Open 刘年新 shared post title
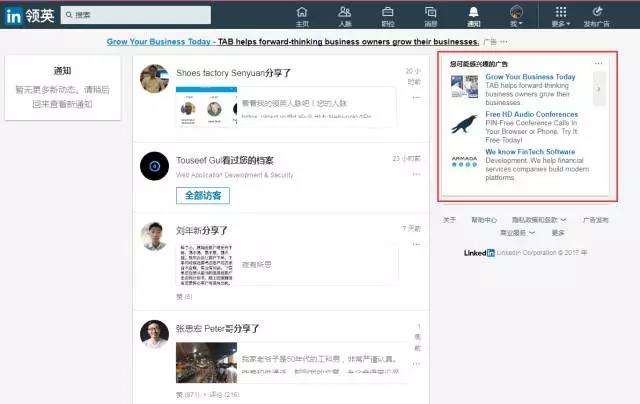 click(x=202, y=231)
